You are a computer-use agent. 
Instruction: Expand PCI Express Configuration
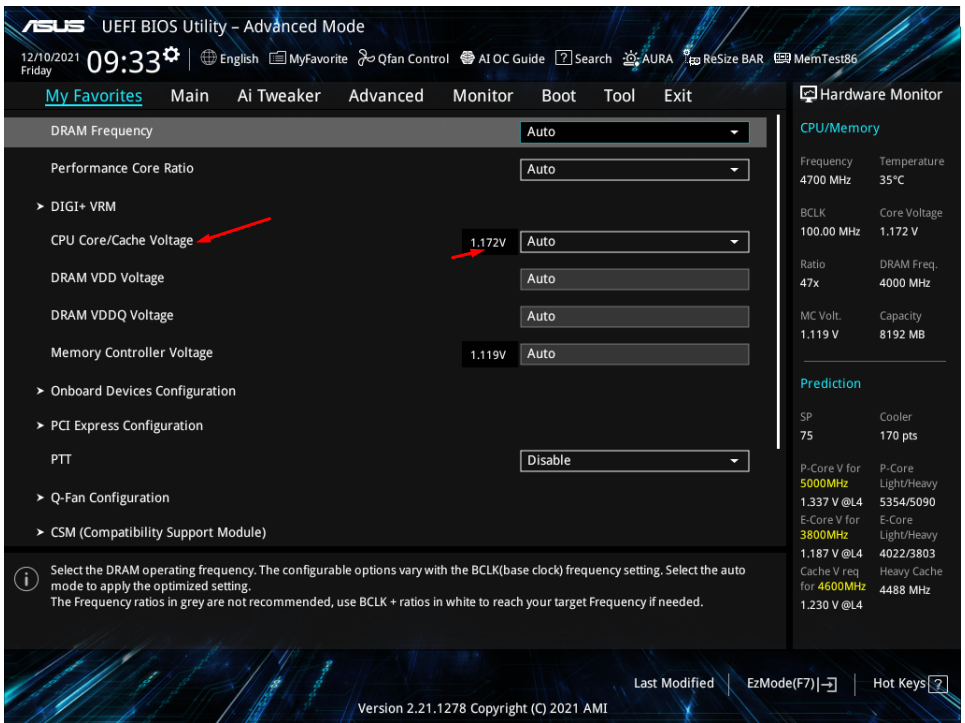pyautogui.click(x=126, y=426)
